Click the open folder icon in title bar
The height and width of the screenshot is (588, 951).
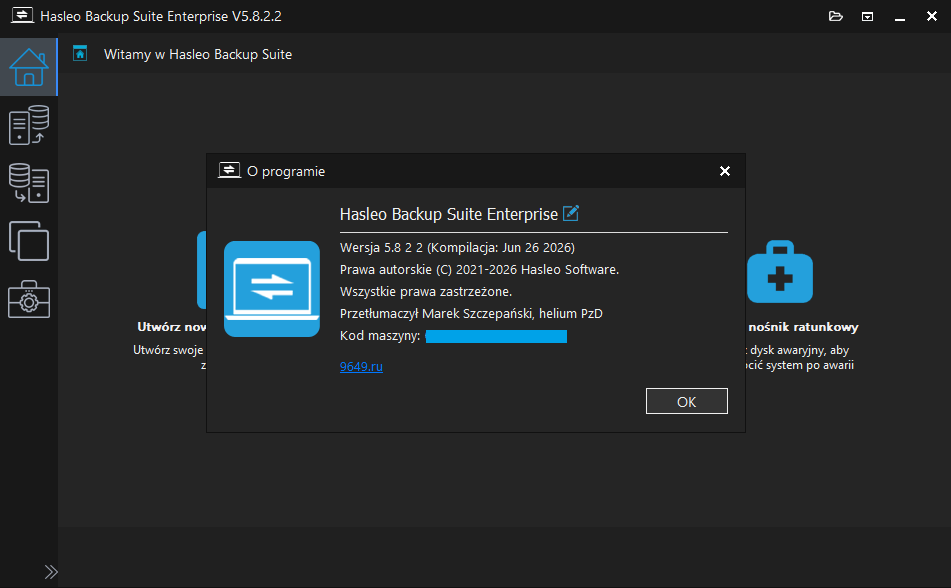tap(836, 16)
